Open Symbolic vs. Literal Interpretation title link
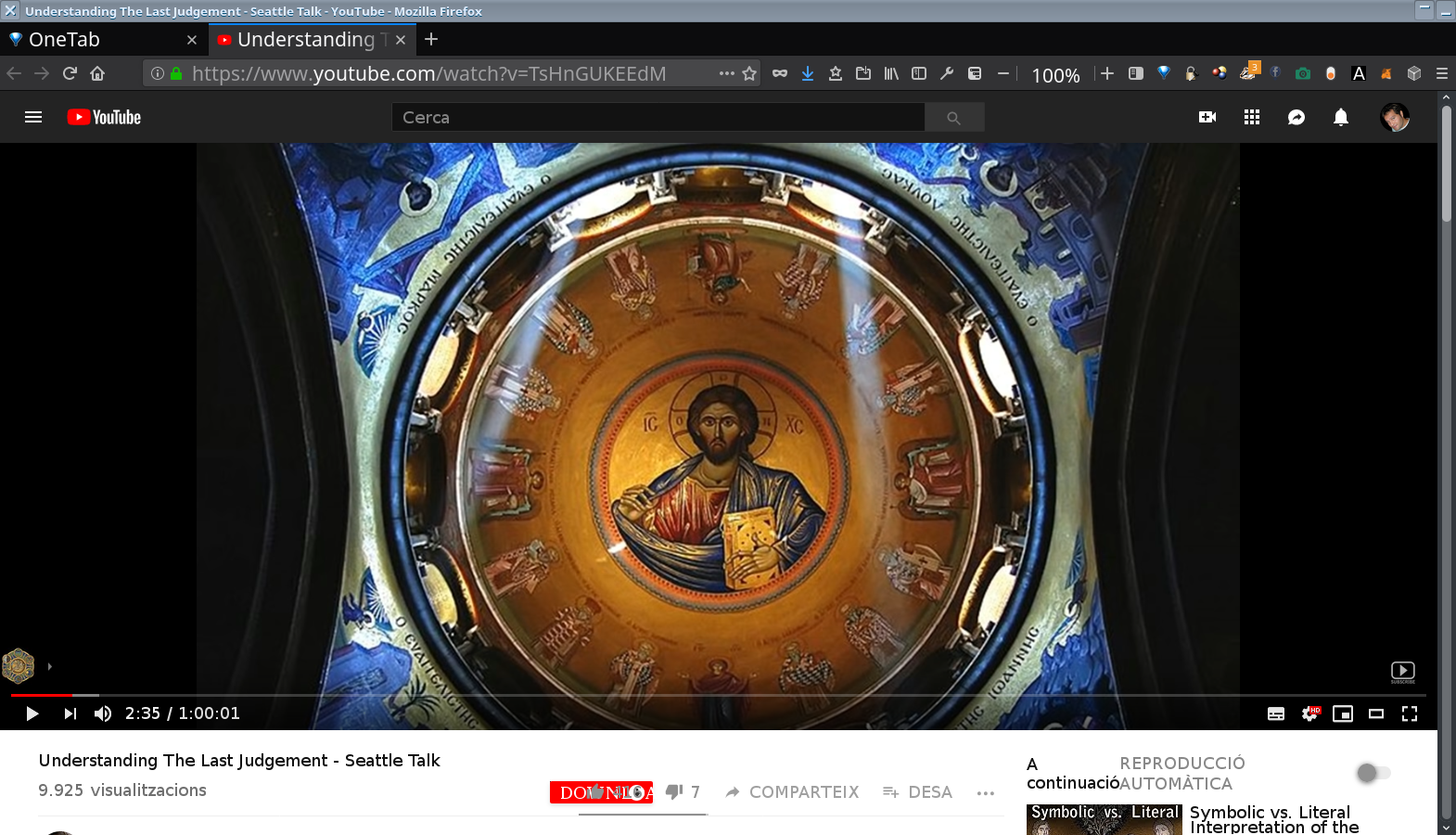 point(1274,819)
